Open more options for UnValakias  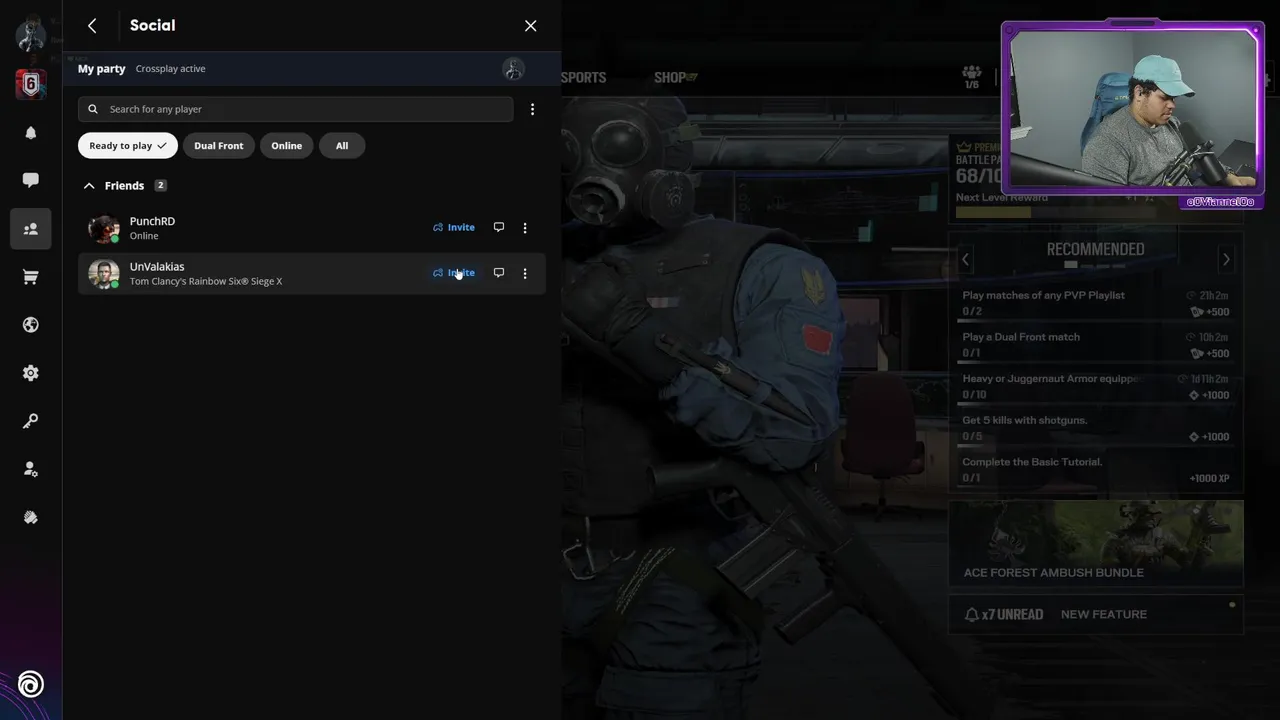[x=525, y=273]
